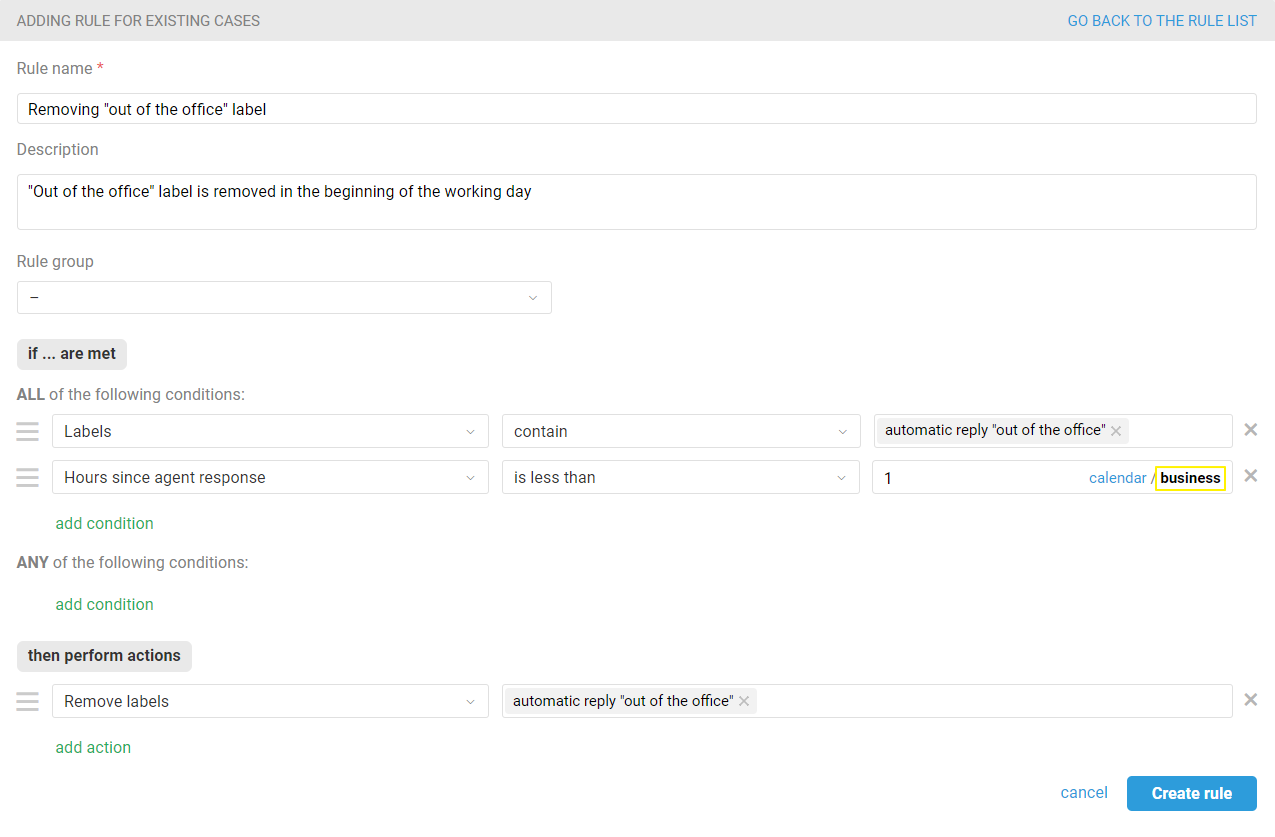This screenshot has width=1275, height=837.
Task: Switch hours mode to calendar
Action: pos(1117,478)
